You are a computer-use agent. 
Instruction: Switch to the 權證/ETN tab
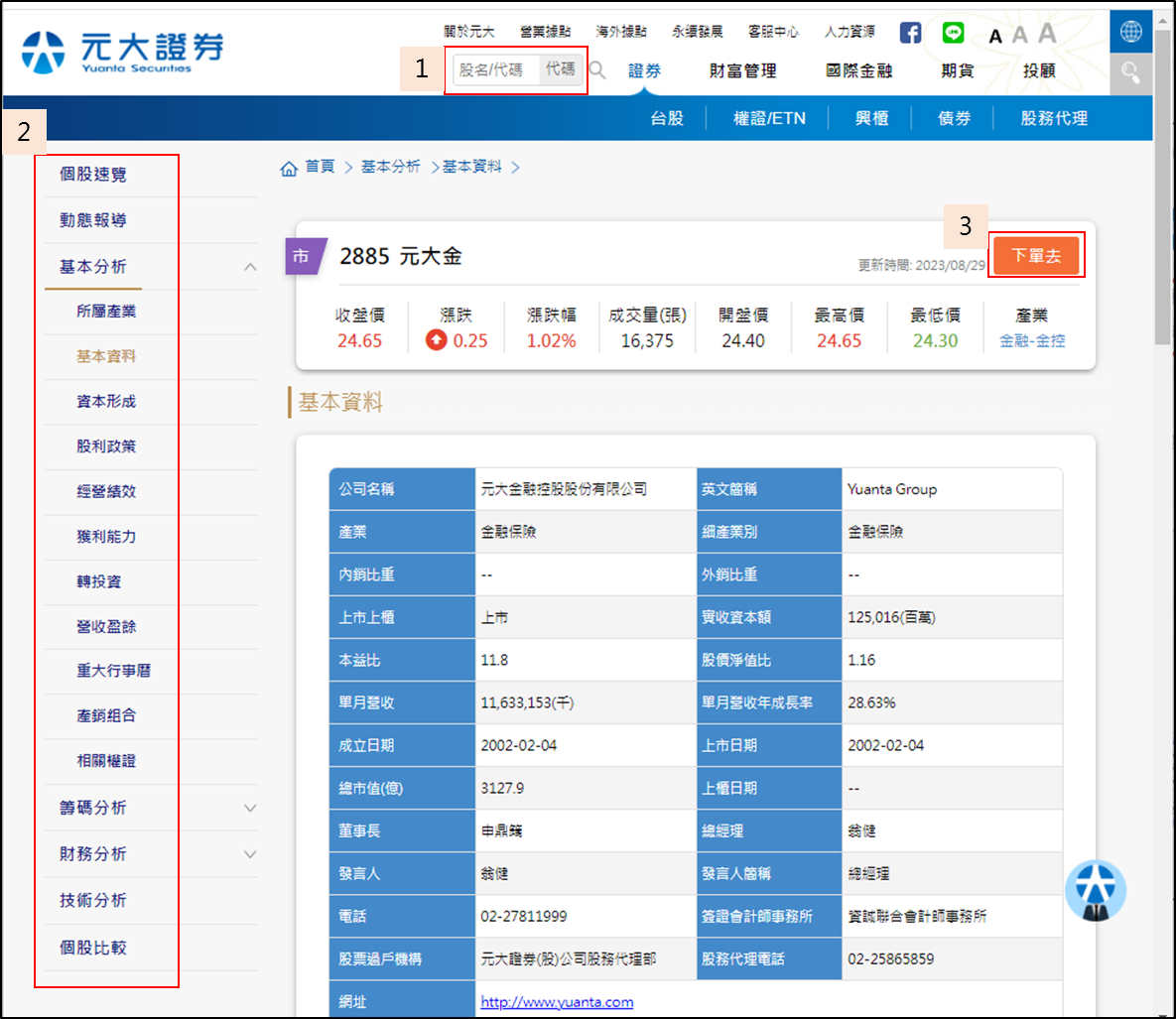tap(769, 118)
